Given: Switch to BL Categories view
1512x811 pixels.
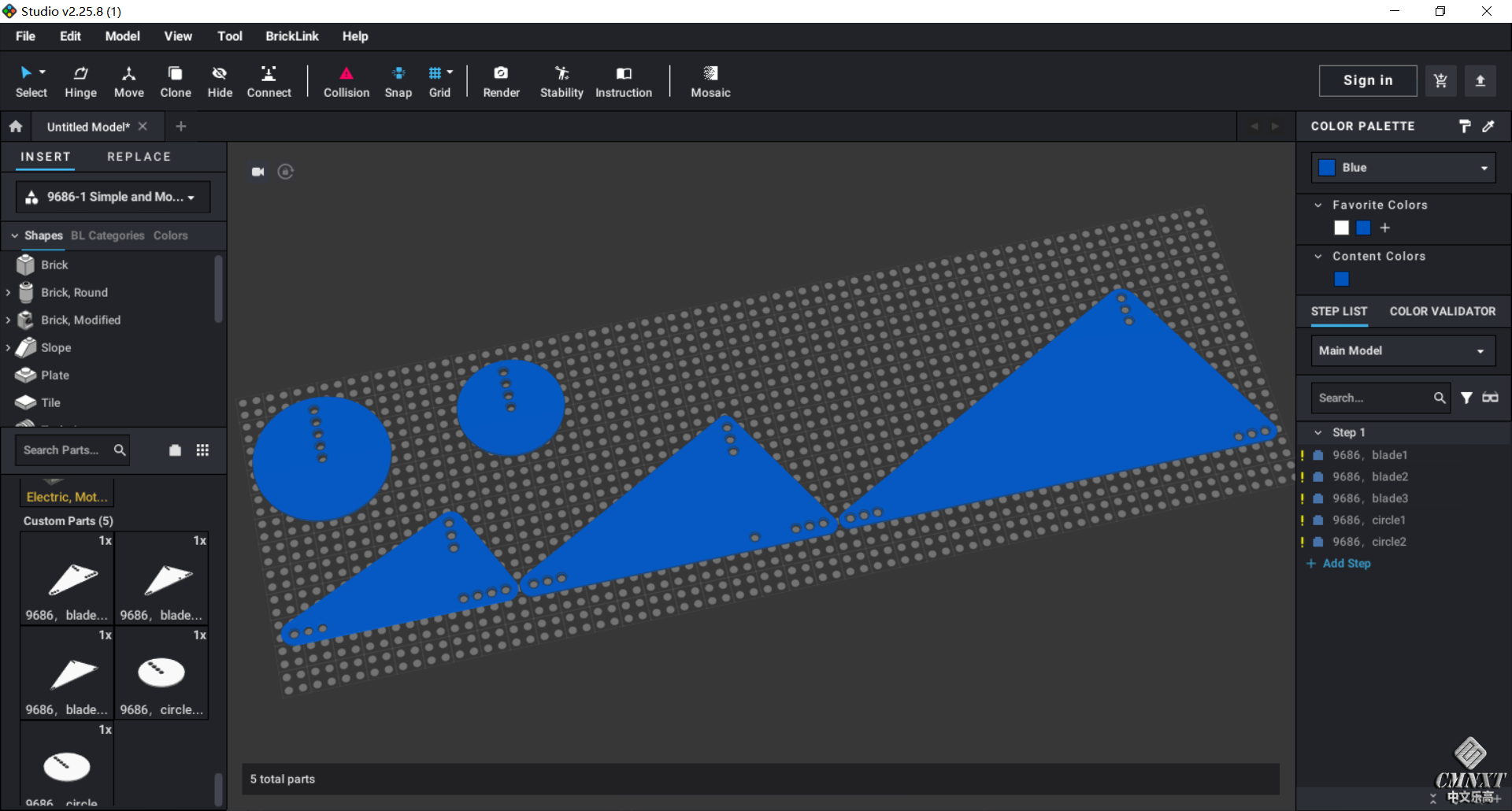Looking at the screenshot, I should tap(108, 235).
